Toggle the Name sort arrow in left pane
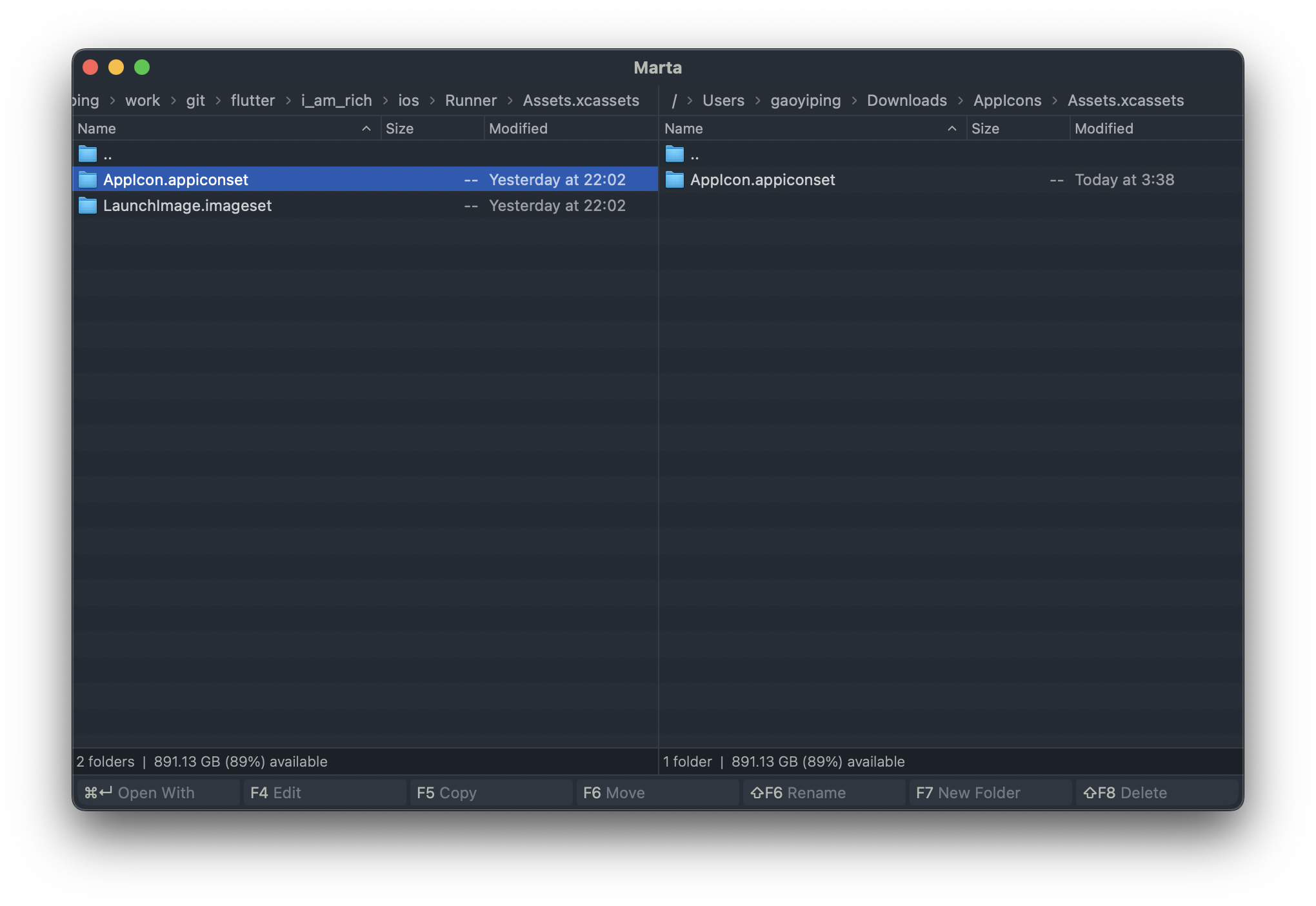 click(x=366, y=128)
